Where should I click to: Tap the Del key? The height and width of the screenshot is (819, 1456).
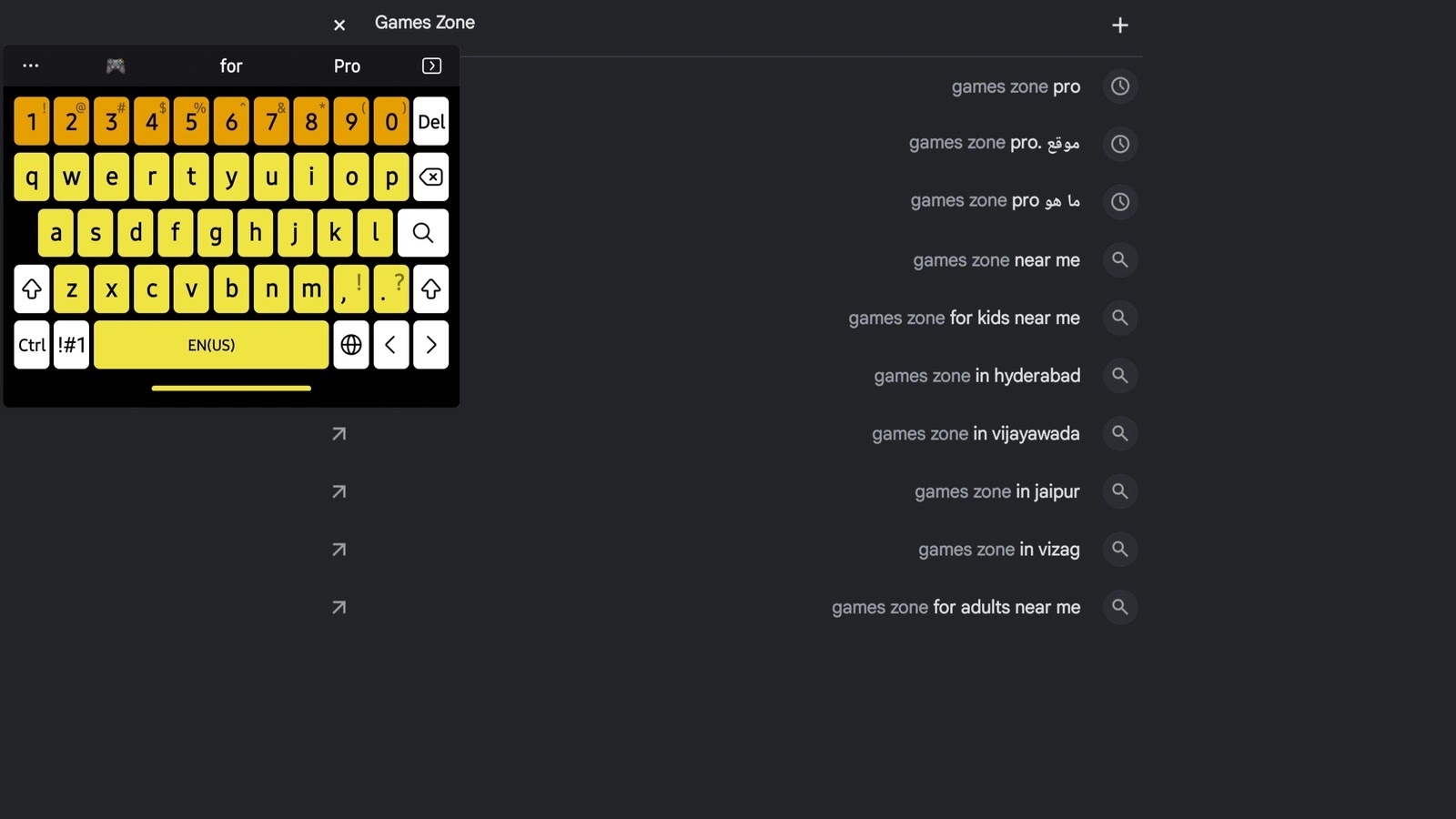pos(431,121)
